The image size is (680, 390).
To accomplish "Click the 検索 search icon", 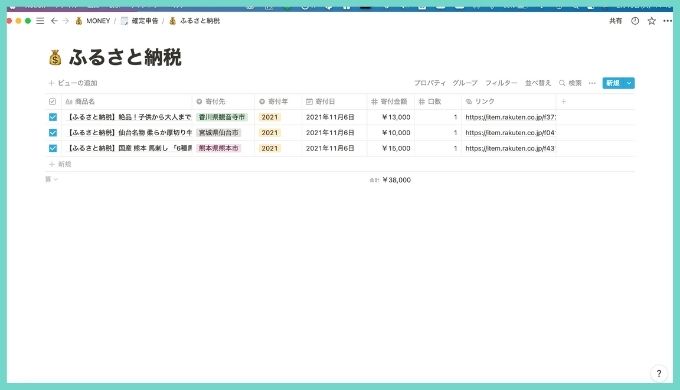I will 562,83.
